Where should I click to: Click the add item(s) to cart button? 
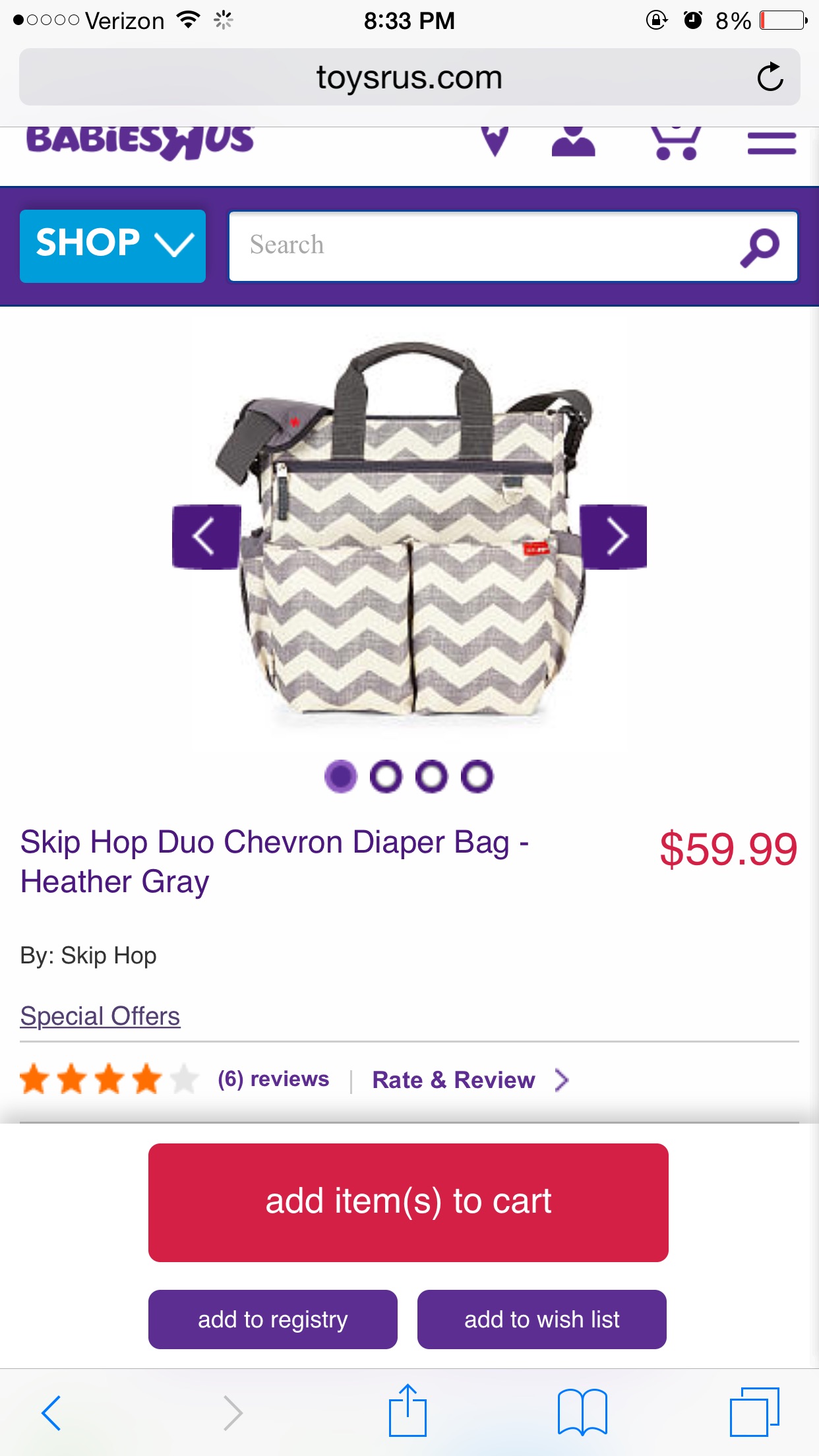click(408, 1203)
